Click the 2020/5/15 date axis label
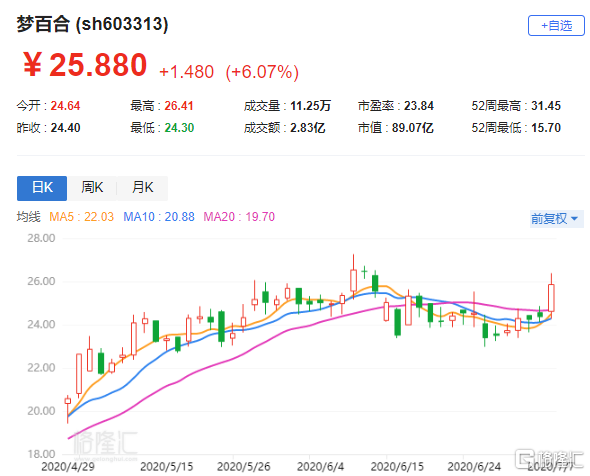Viewport: 590px width, 476px height. (x=167, y=467)
